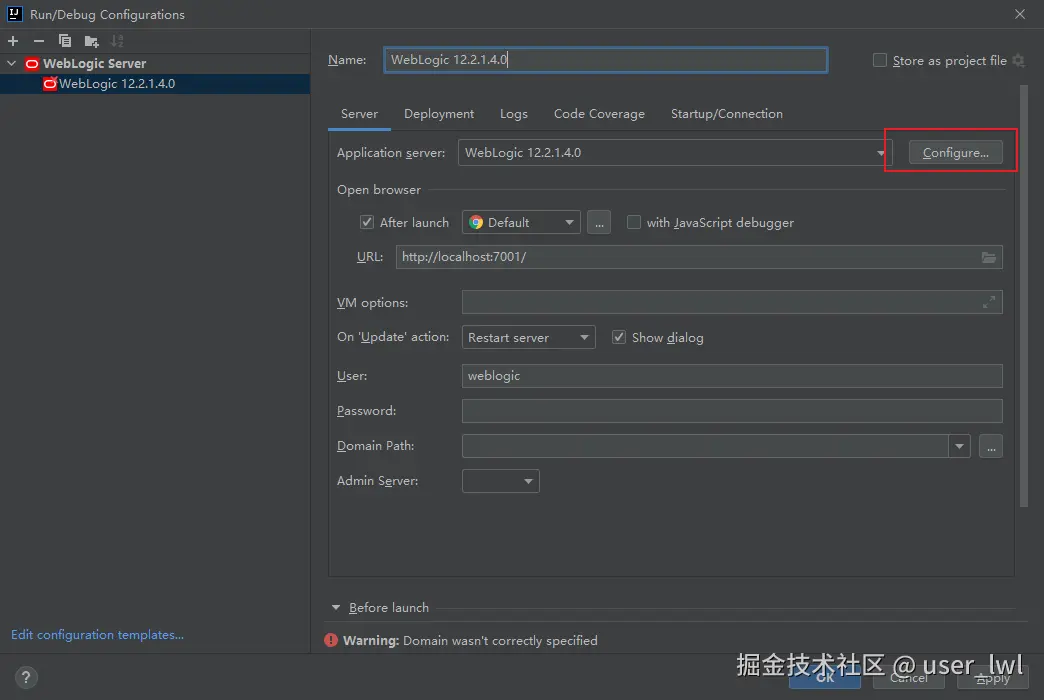Click the WebLogic Server group icon
1044x700 pixels.
pos(31,64)
